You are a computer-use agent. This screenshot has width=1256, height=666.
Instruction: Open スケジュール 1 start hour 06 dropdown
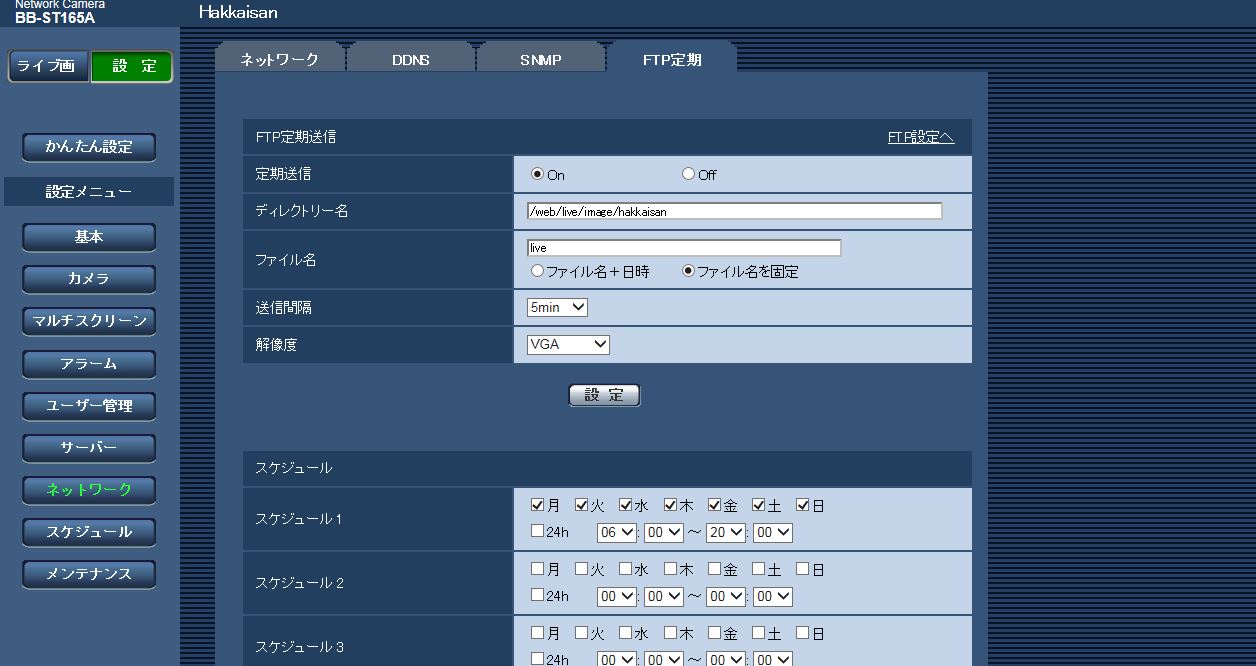(616, 533)
